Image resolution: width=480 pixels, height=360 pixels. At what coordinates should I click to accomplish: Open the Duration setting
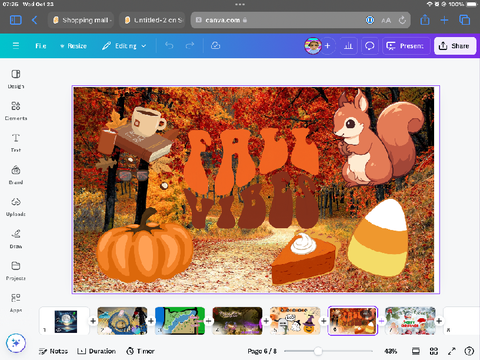tap(96, 351)
